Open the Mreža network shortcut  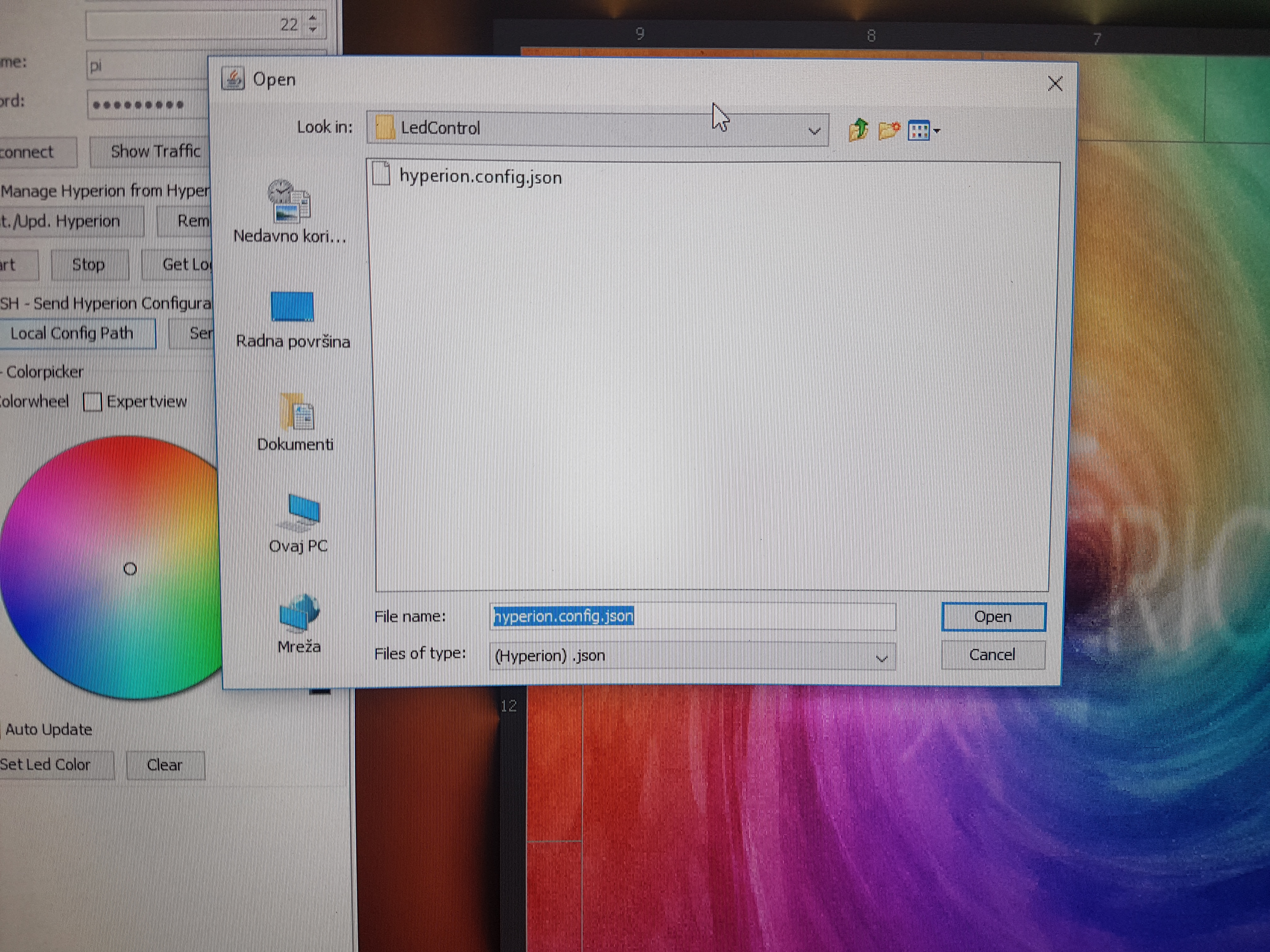tap(299, 623)
